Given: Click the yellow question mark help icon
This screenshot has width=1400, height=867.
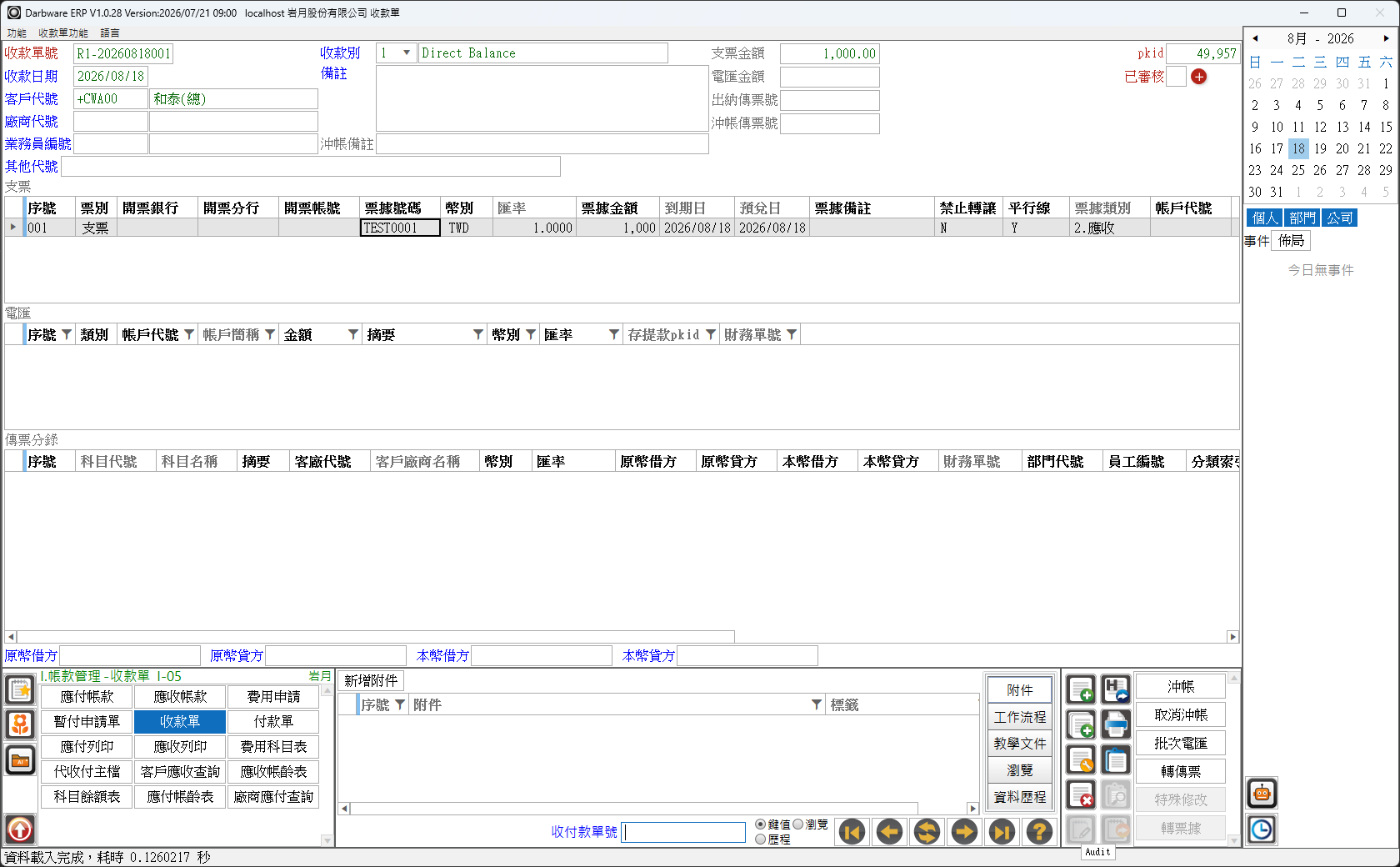Looking at the screenshot, I should pos(1040,831).
